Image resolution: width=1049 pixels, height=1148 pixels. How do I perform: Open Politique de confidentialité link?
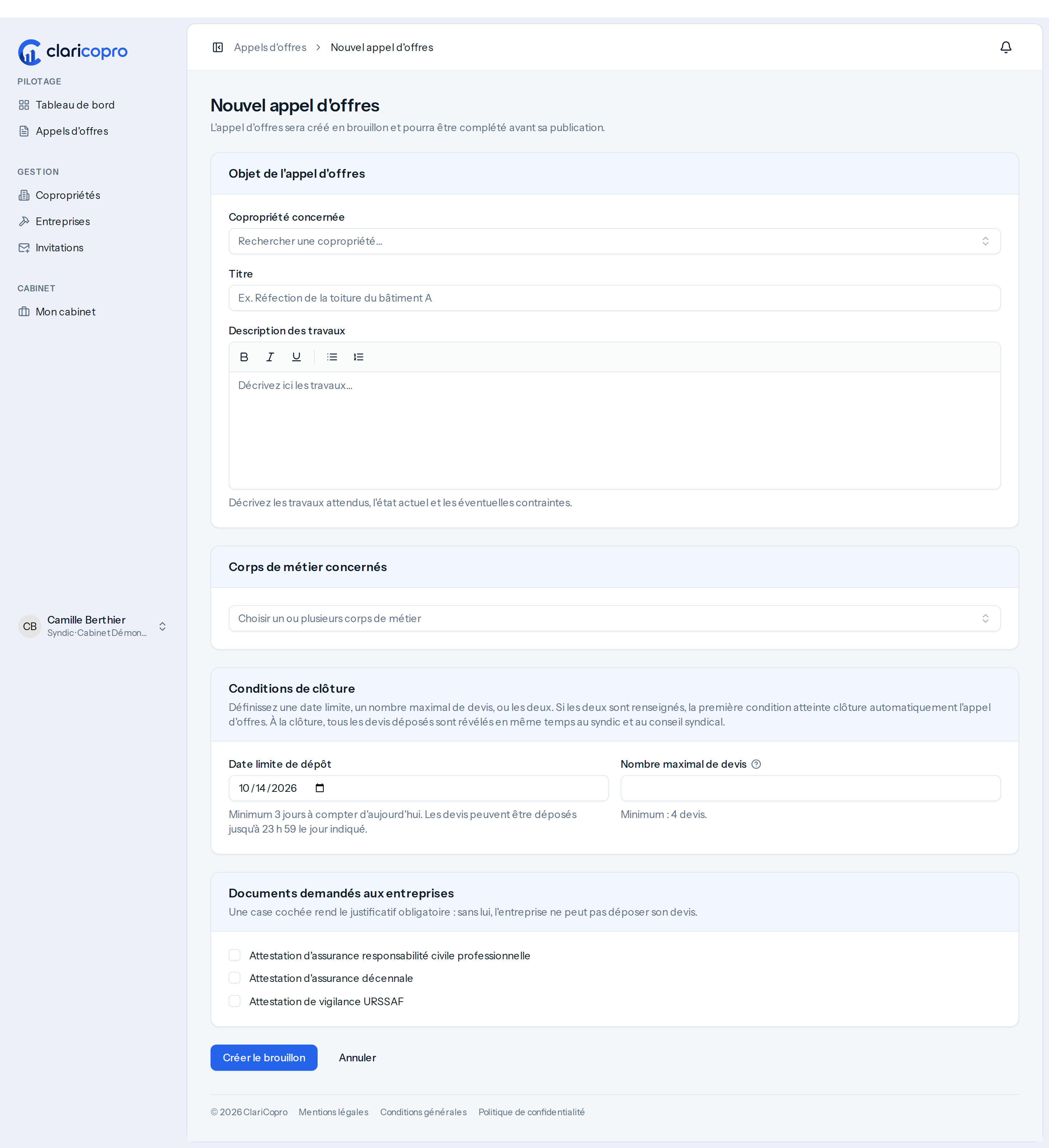tap(531, 1112)
